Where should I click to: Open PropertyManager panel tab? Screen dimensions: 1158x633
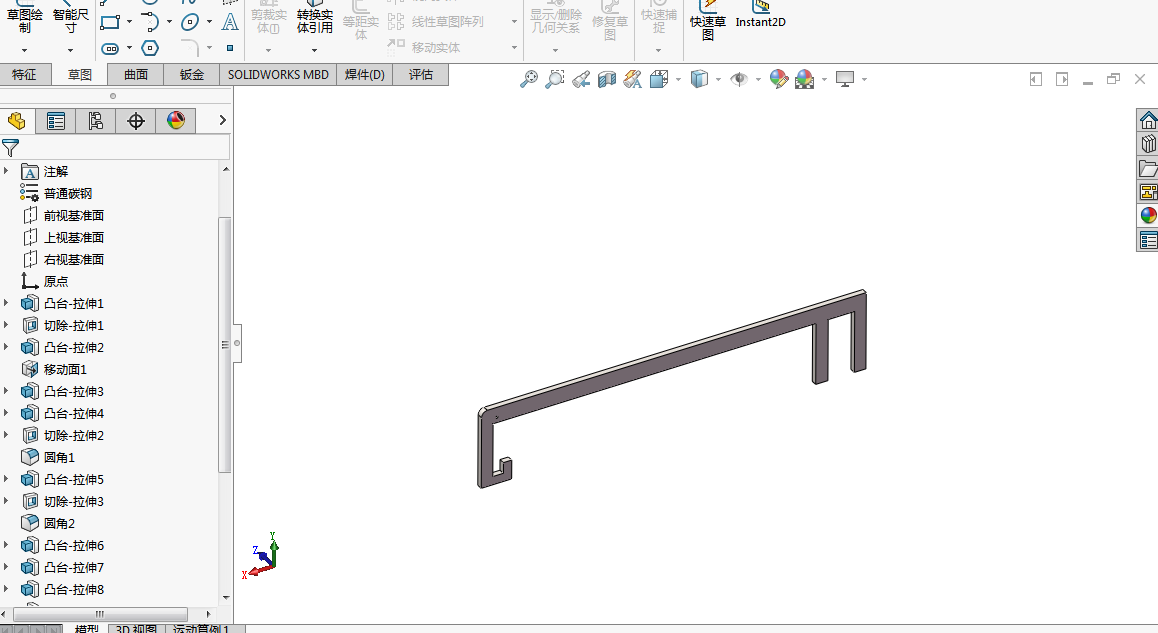point(55,120)
